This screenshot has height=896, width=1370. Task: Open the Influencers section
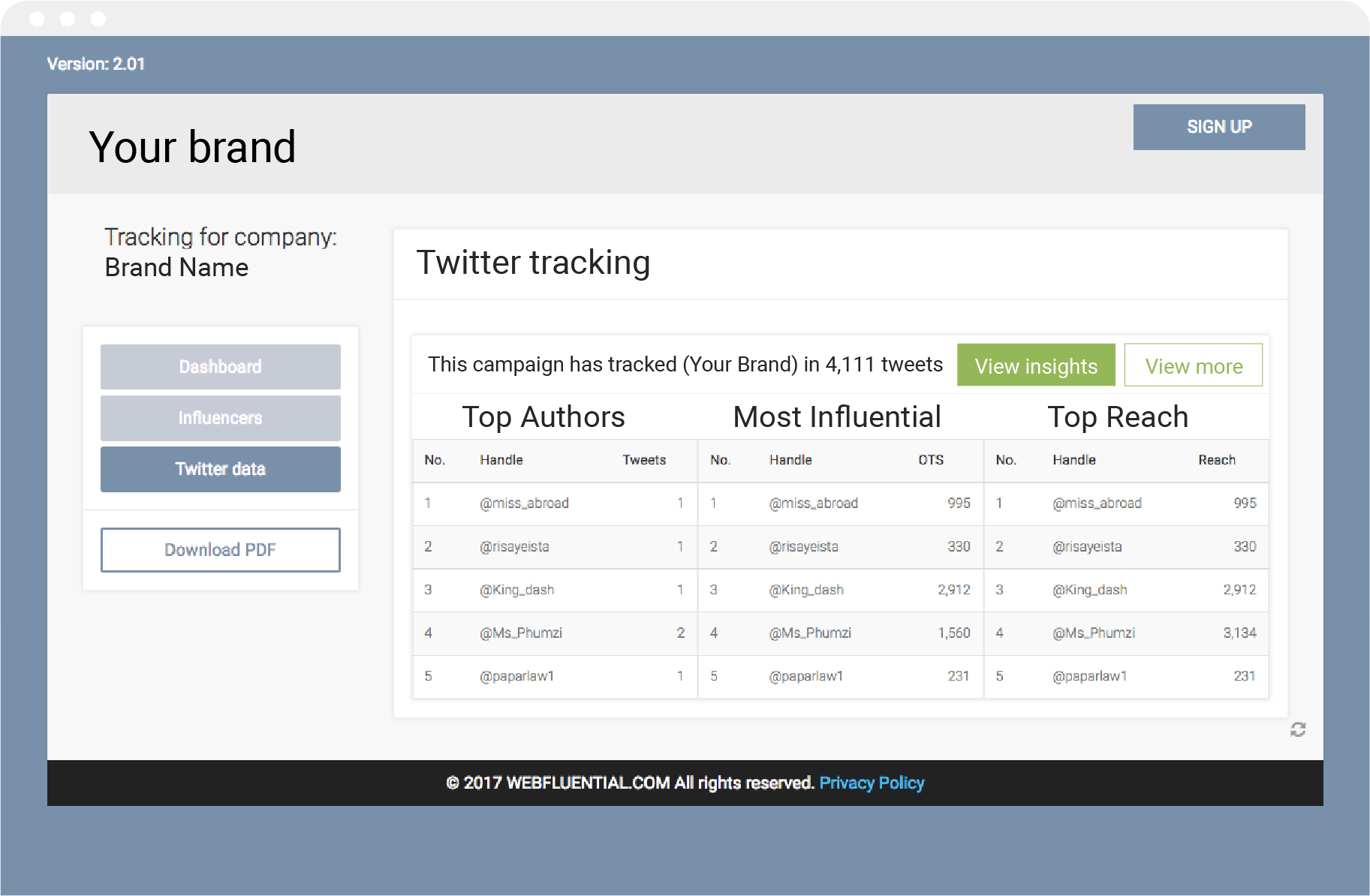tap(221, 418)
